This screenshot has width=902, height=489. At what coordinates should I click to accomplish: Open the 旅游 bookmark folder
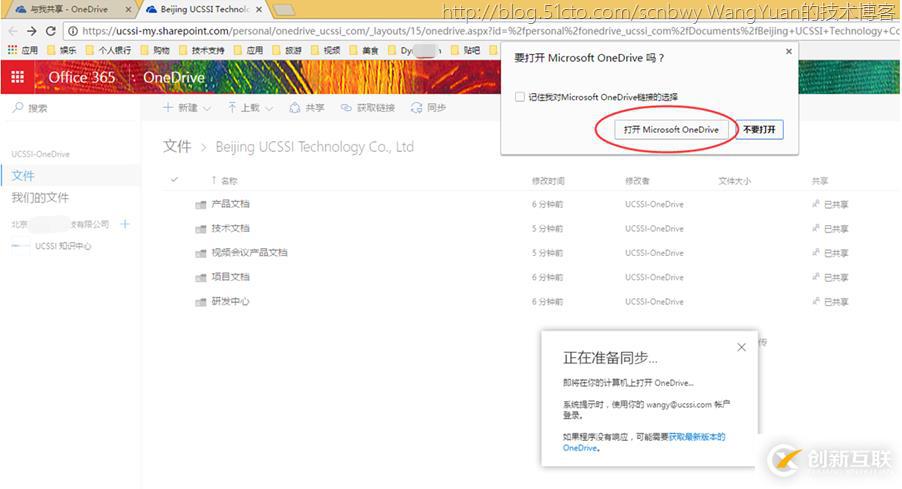tap(287, 51)
